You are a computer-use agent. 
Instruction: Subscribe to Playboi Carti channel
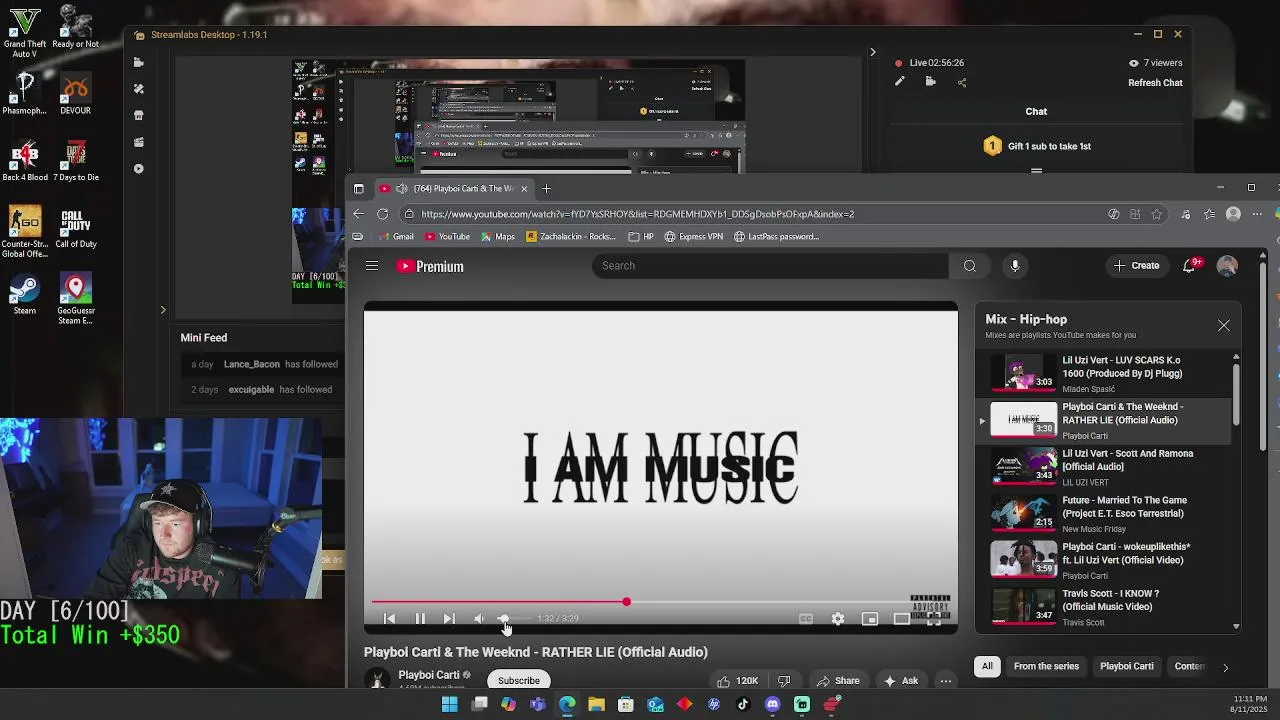tap(518, 680)
